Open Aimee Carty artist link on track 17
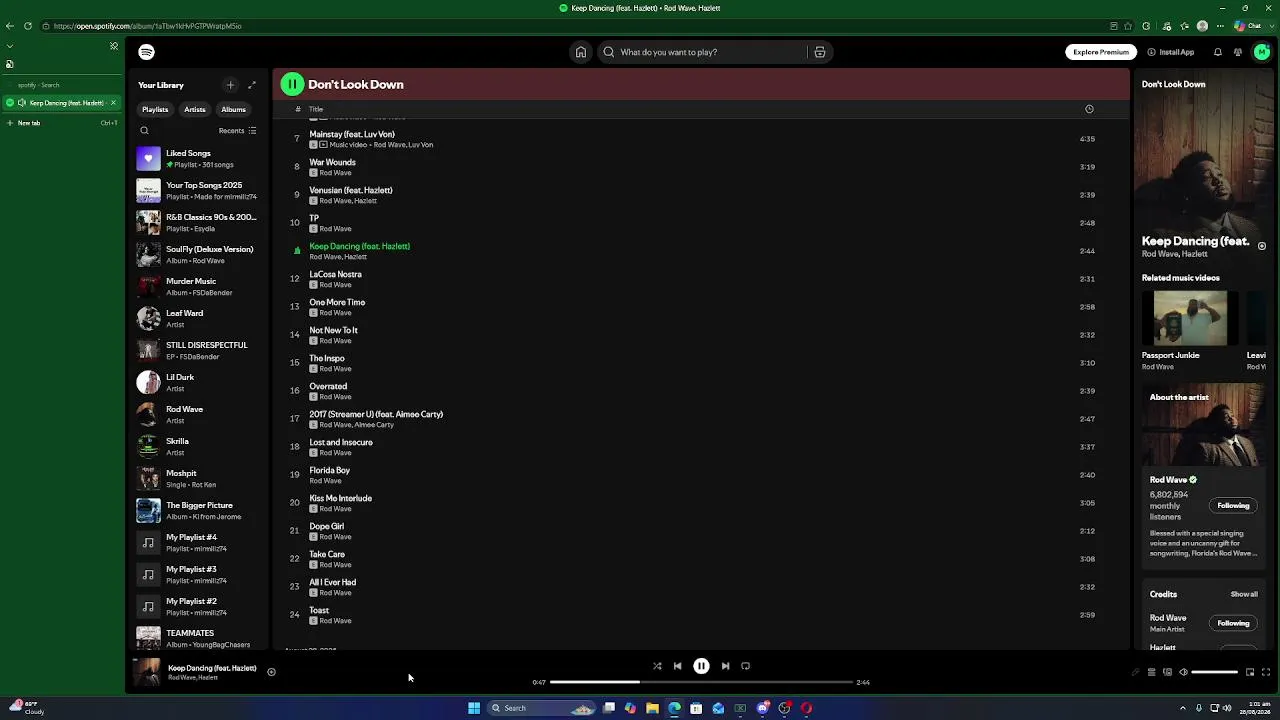Viewport: 1280px width, 720px height. point(375,425)
